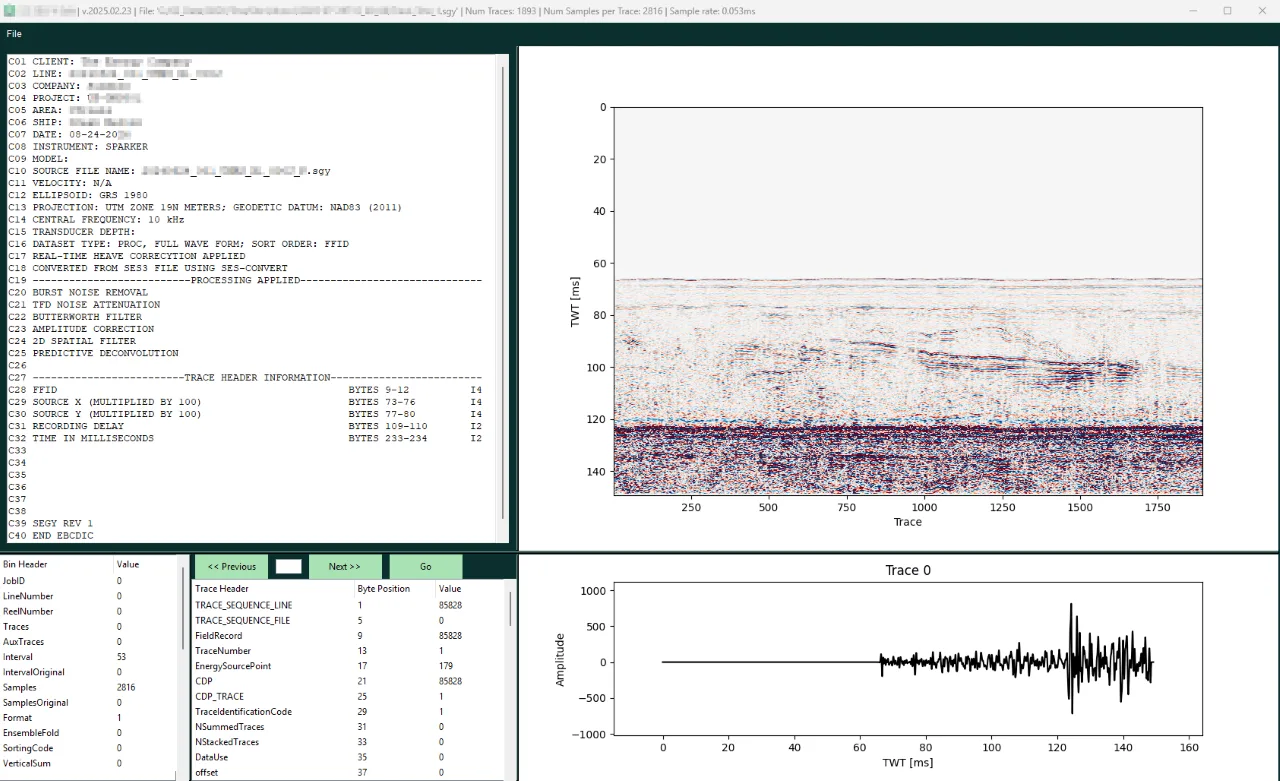Viewport: 1280px width, 781px height.
Task: Click the Next >> button to advance traces
Action: 345,566
